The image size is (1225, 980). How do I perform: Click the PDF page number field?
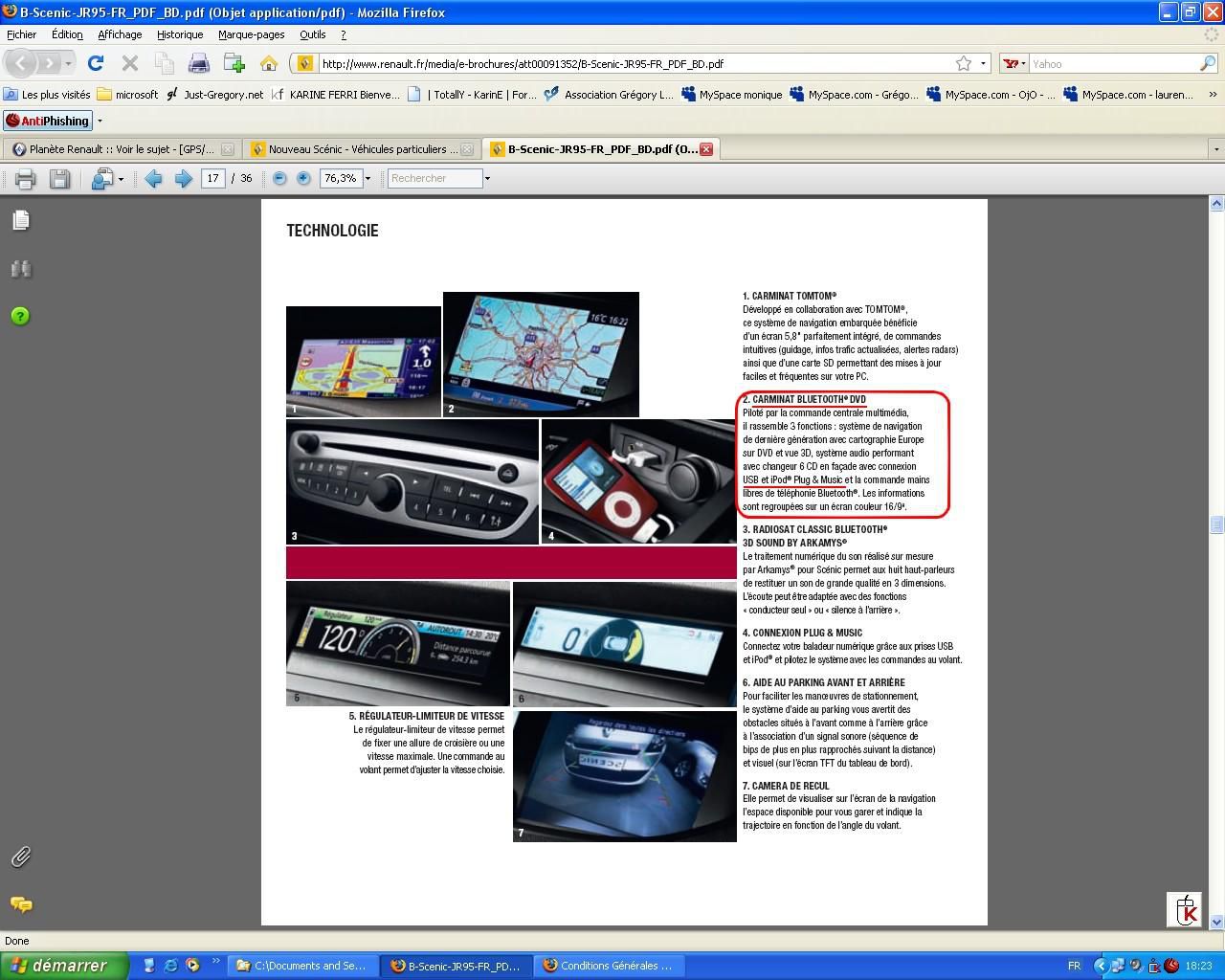click(212, 178)
